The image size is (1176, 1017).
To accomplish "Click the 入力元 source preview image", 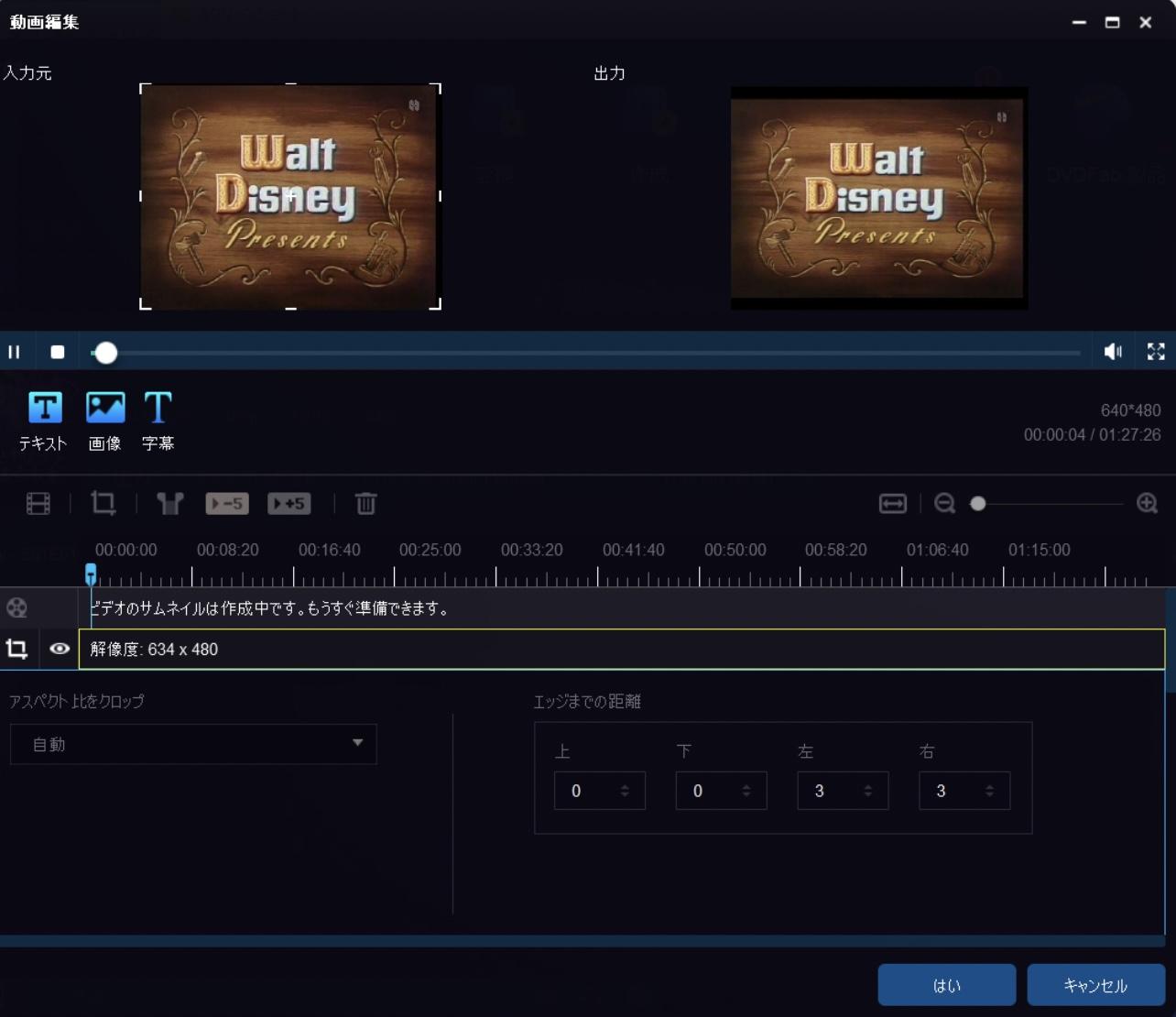I will (290, 196).
